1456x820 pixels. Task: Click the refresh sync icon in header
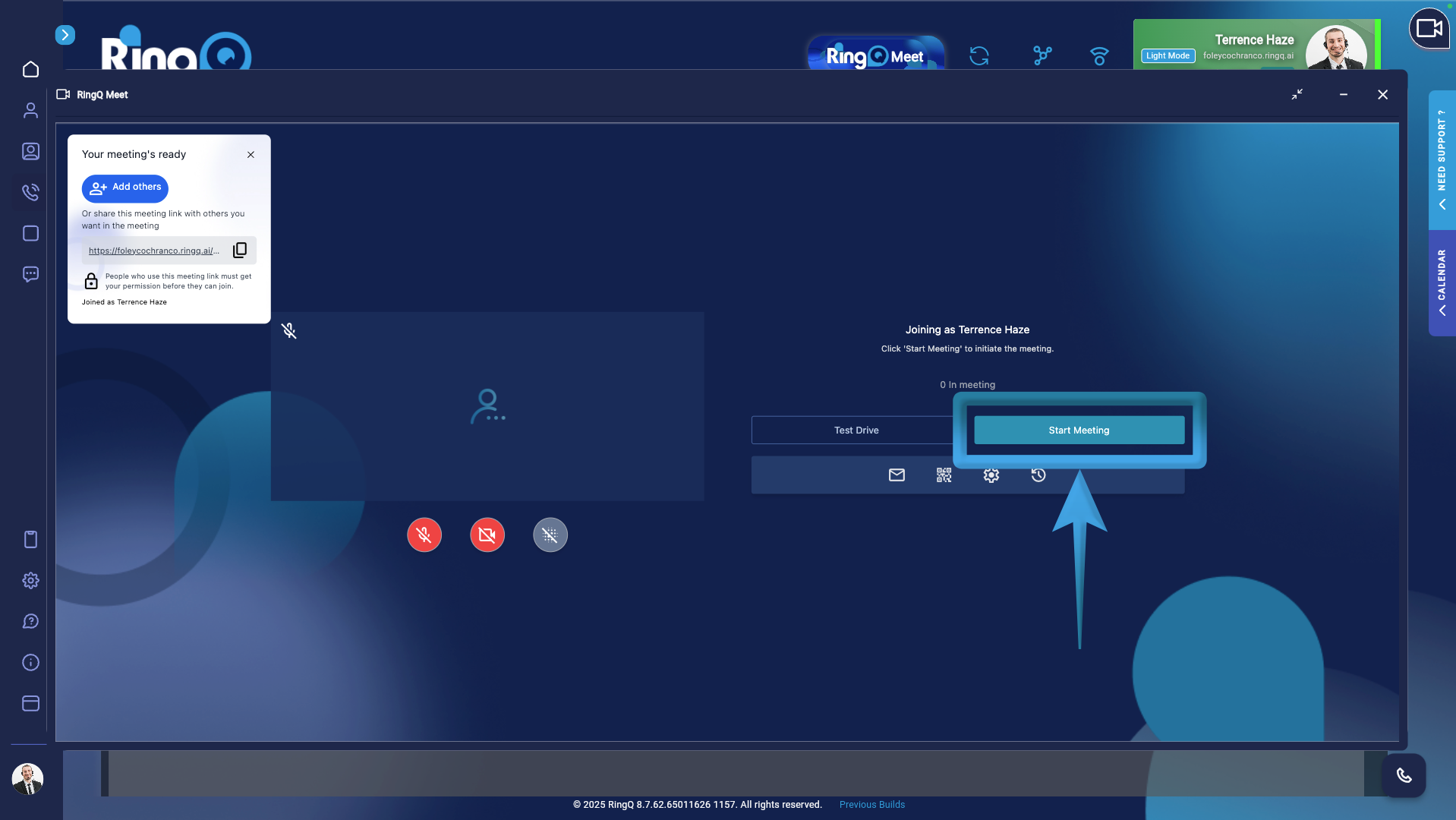979,55
